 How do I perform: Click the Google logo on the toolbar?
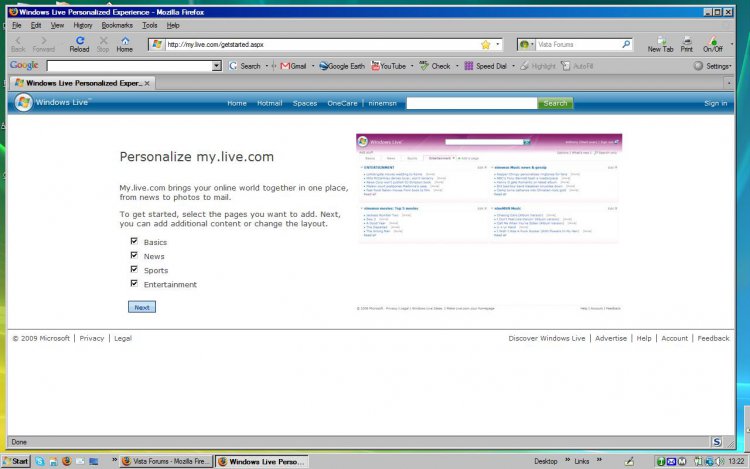tap(24, 65)
